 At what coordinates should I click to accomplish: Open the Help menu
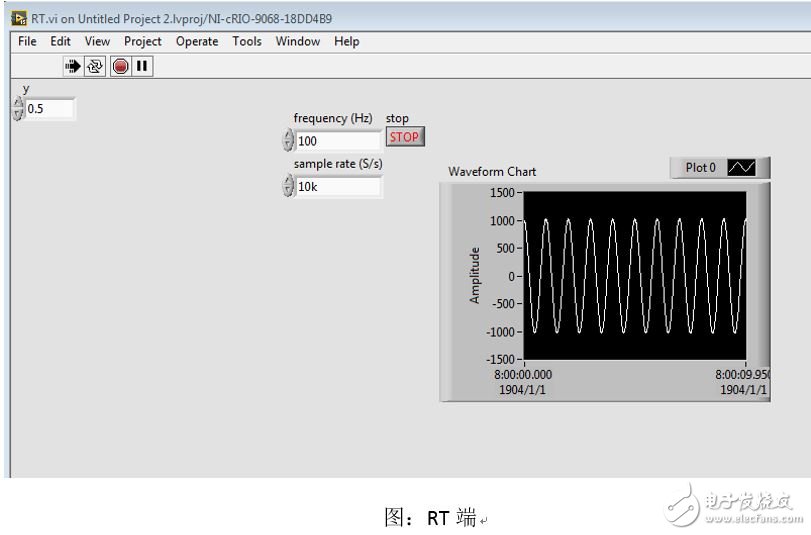coord(347,41)
